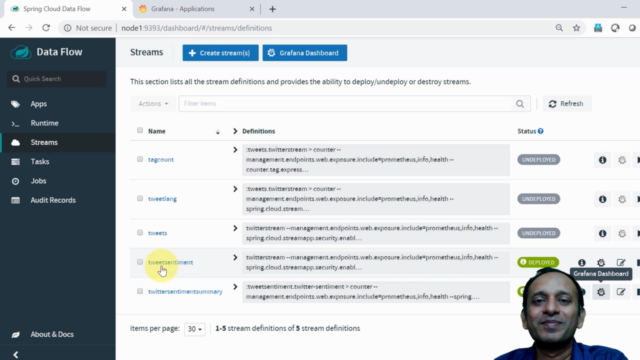This screenshot has width=640, height=360.
Task: Close the Spring Cloud Data Flow tab
Action: [x=124, y=9]
